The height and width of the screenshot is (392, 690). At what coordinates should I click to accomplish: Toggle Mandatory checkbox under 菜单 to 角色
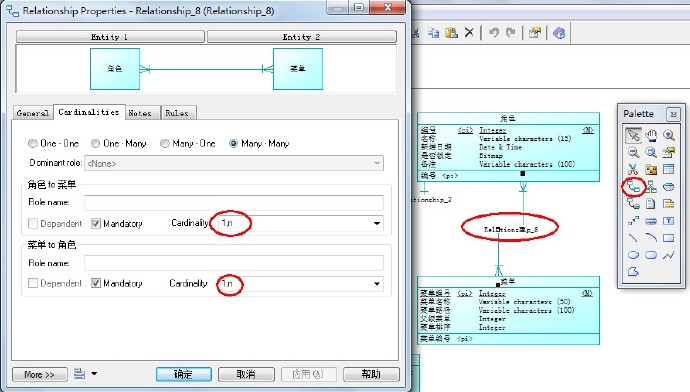(95, 283)
